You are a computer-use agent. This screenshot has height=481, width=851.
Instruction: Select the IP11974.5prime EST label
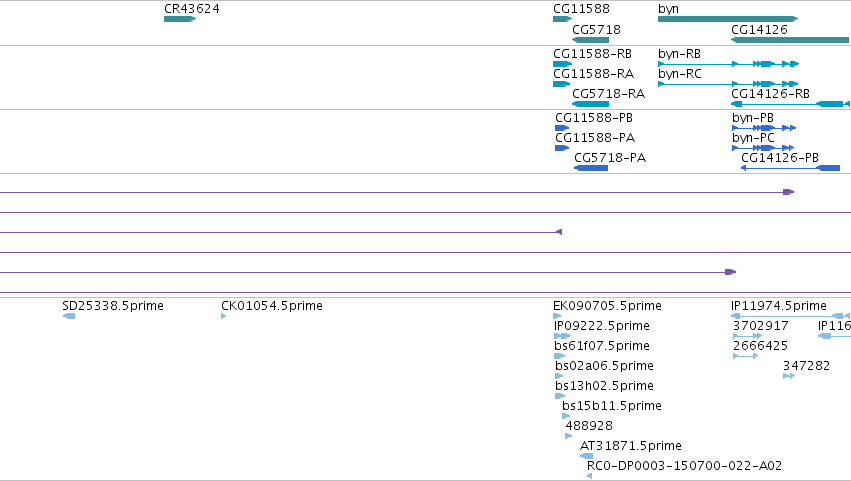[x=779, y=306]
